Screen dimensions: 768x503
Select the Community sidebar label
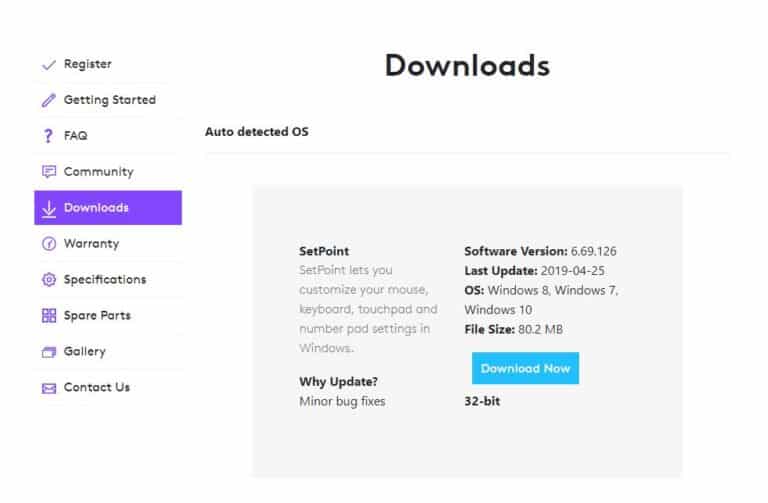click(98, 172)
